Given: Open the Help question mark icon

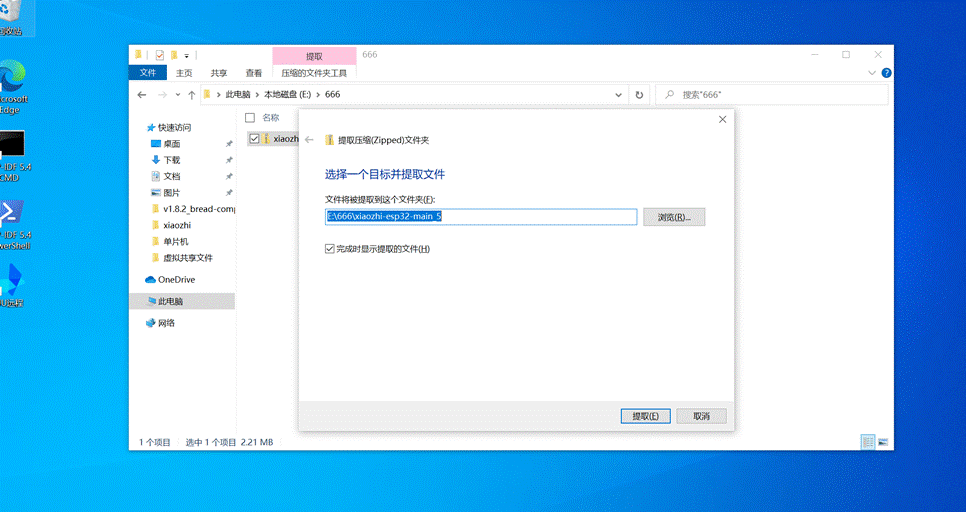Looking at the screenshot, I should 886,73.
